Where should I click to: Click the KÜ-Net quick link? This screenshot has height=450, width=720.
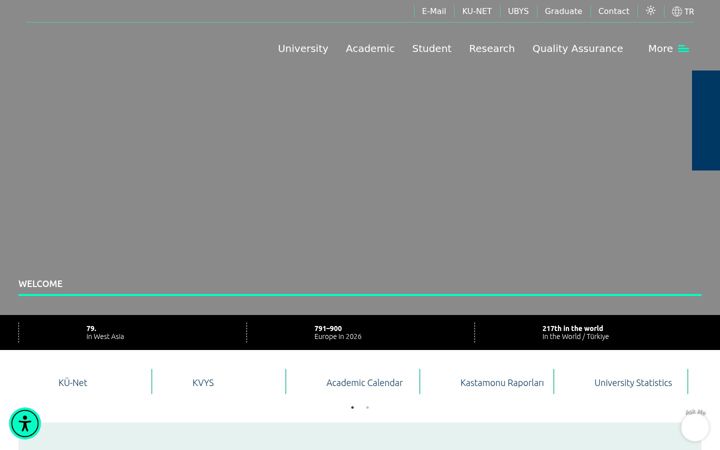tap(73, 382)
